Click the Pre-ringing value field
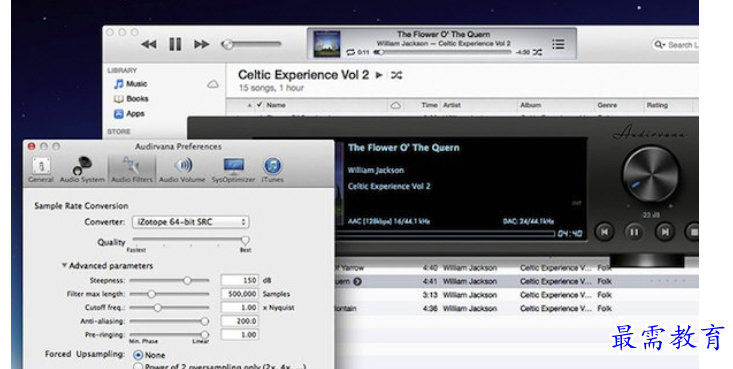 click(x=239, y=335)
